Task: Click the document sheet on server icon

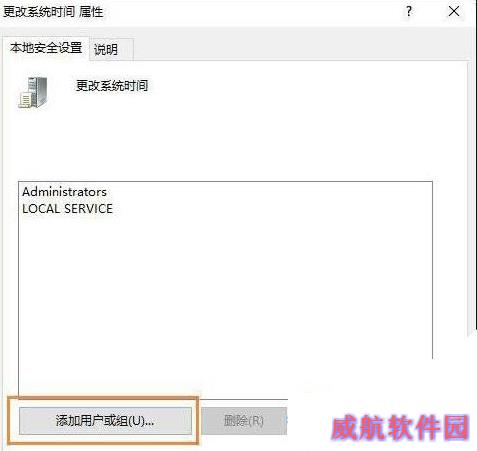Action: [25, 100]
